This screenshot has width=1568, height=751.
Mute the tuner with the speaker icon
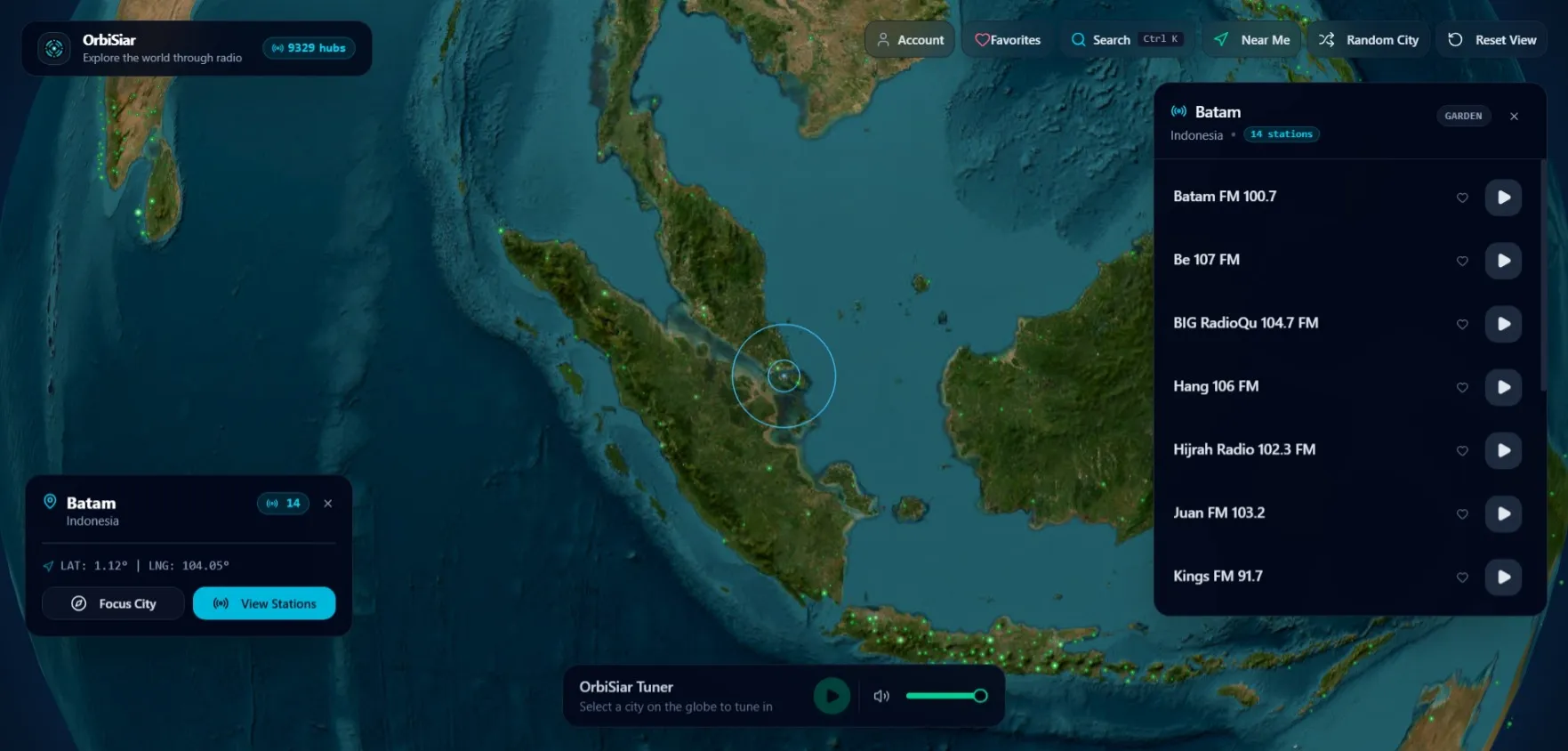click(880, 696)
